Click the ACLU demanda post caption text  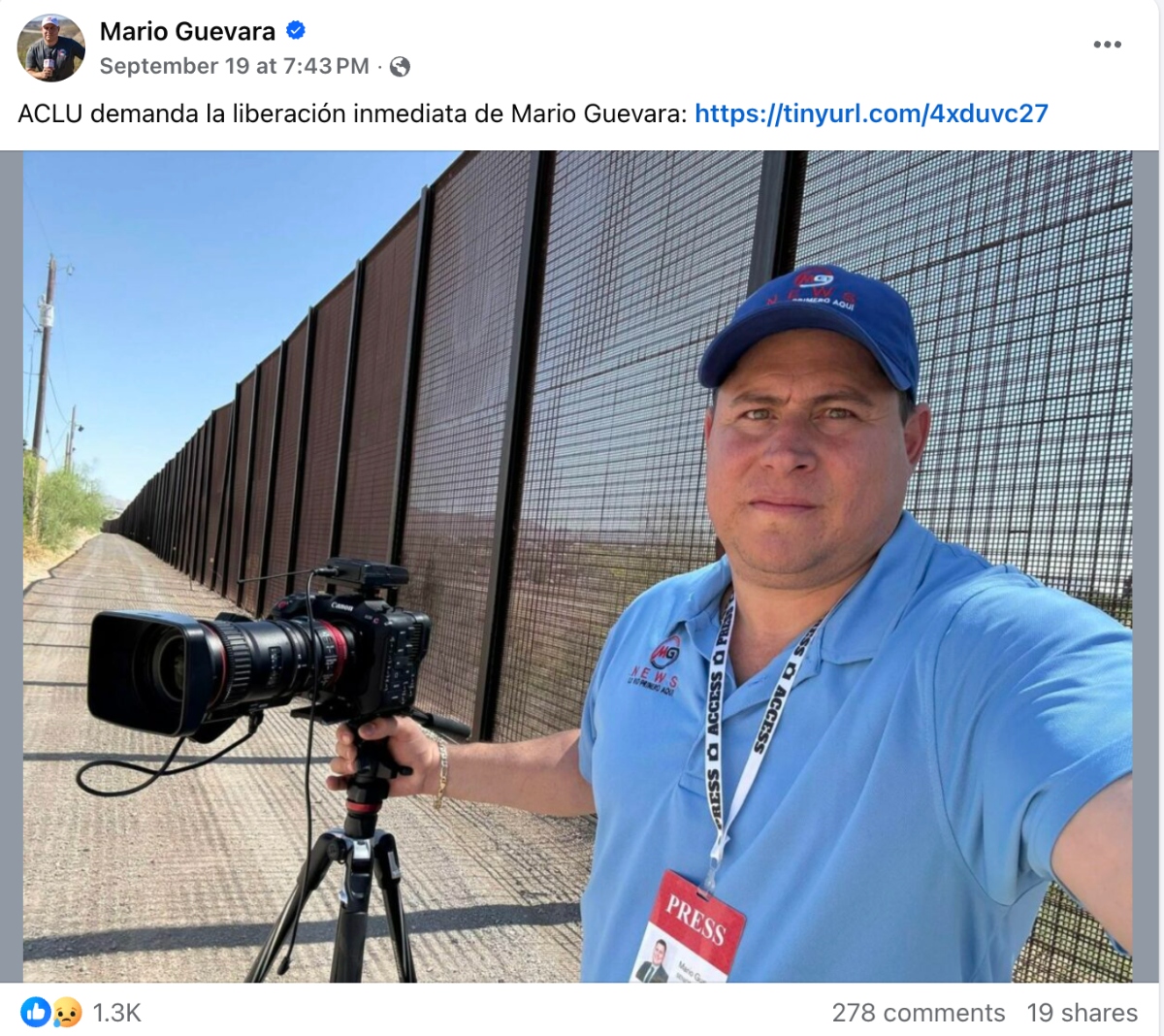(x=352, y=113)
